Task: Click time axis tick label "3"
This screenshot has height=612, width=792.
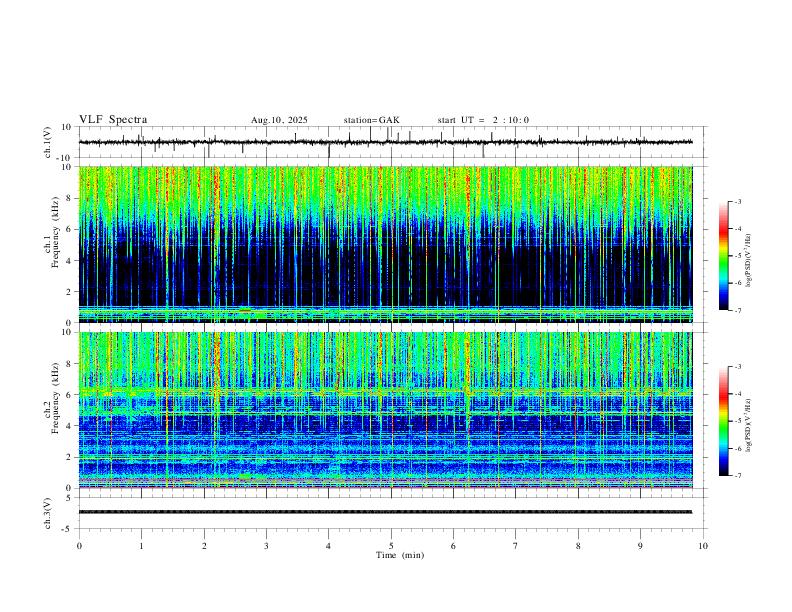Action: [x=266, y=546]
